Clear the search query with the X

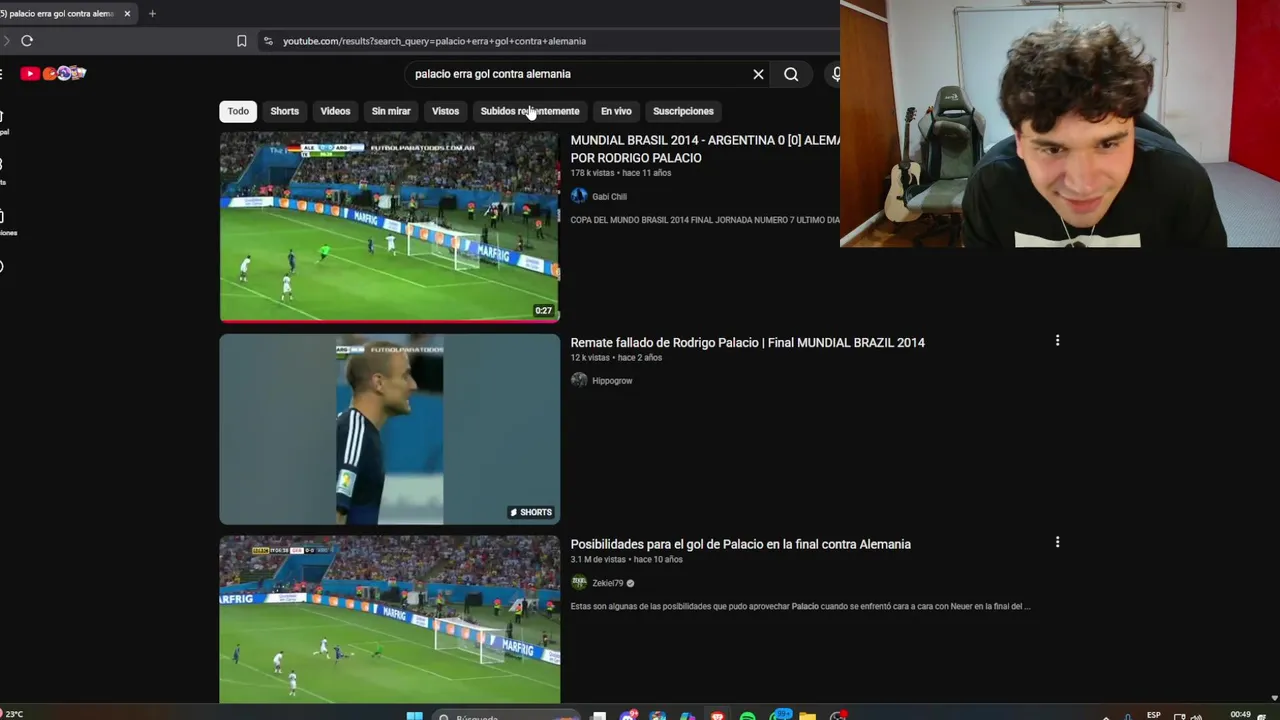(758, 74)
